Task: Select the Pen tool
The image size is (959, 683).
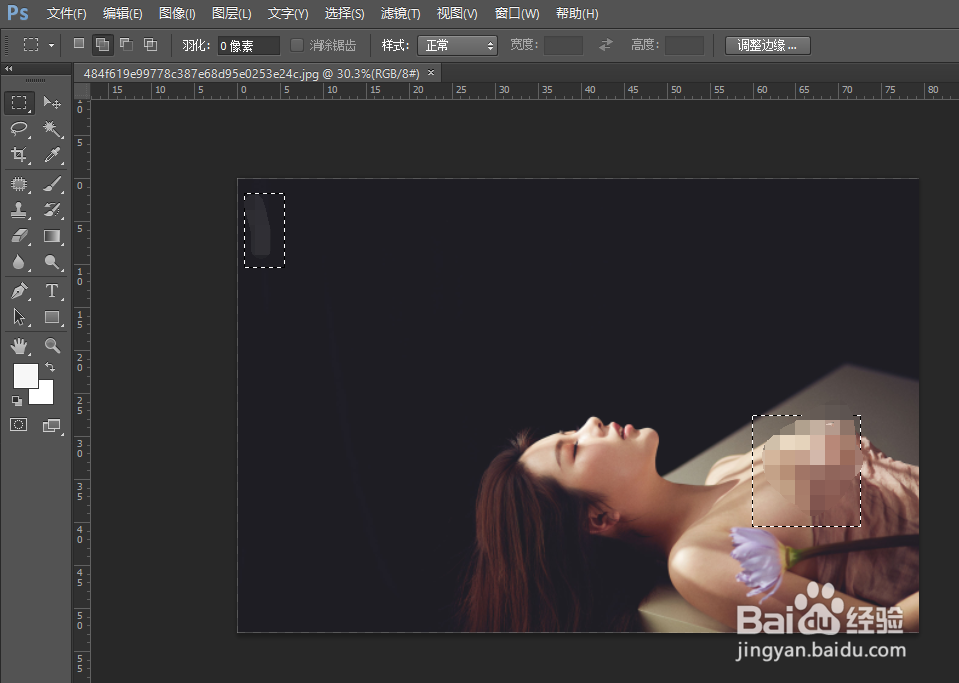Action: point(19,290)
